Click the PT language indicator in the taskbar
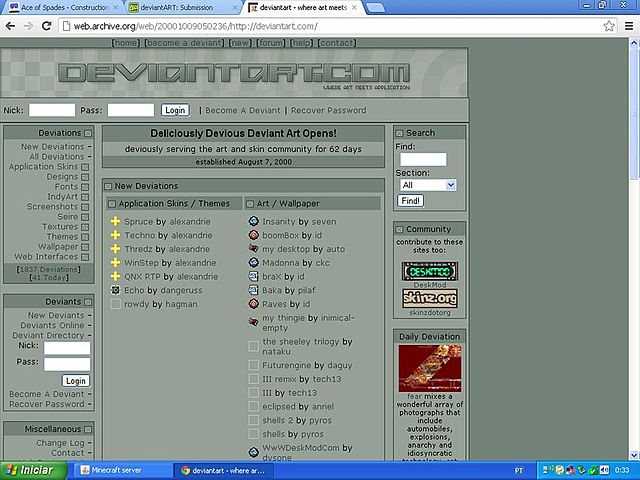The image size is (640, 480). [518, 471]
